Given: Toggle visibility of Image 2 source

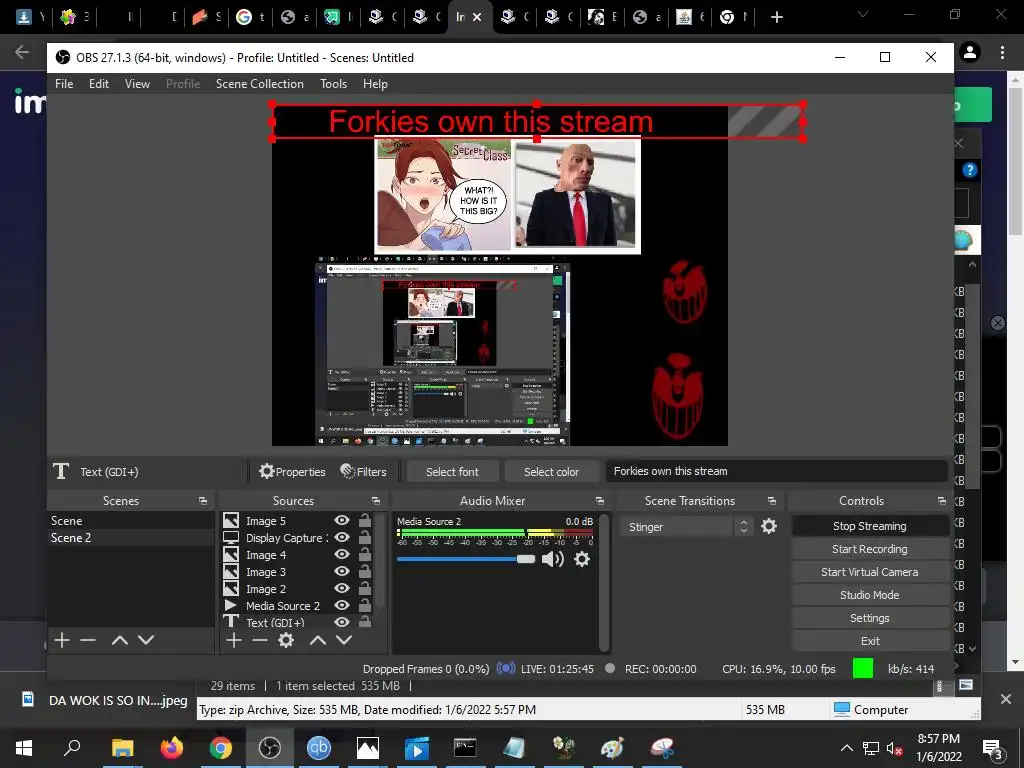Looking at the screenshot, I should 342,588.
